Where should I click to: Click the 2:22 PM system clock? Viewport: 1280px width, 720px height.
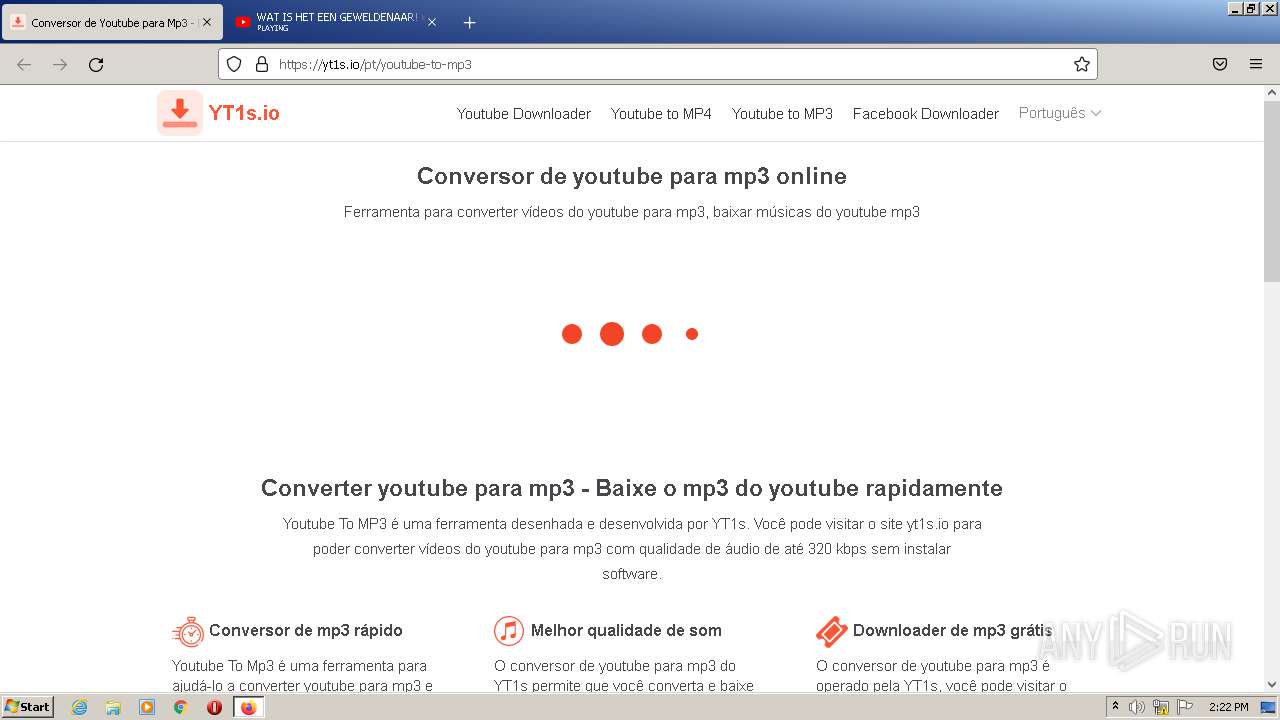point(1228,707)
